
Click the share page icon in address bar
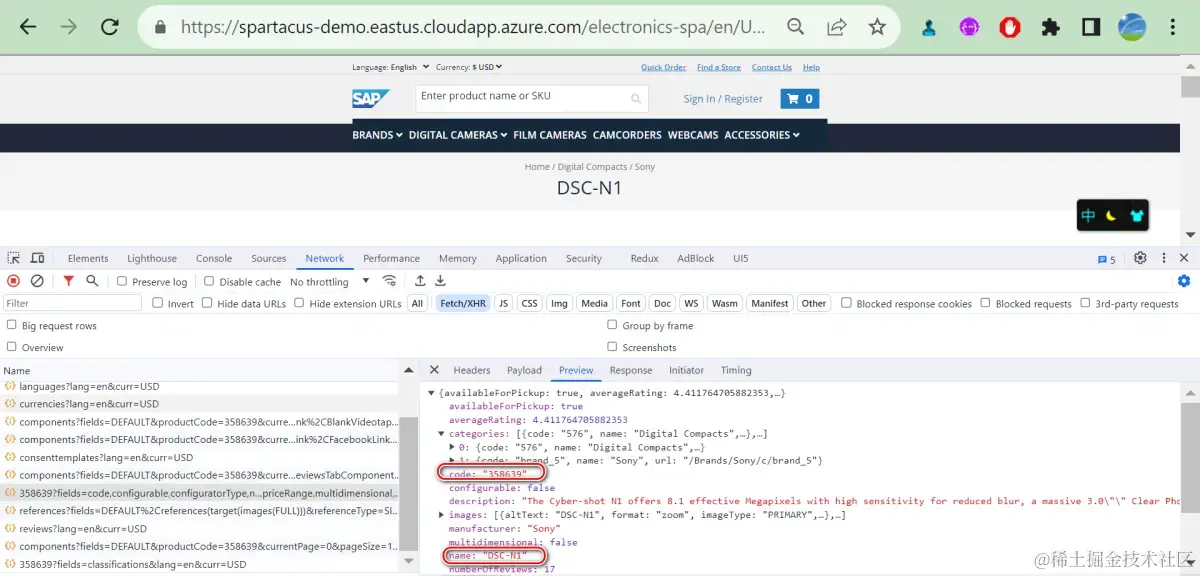click(x=837, y=27)
